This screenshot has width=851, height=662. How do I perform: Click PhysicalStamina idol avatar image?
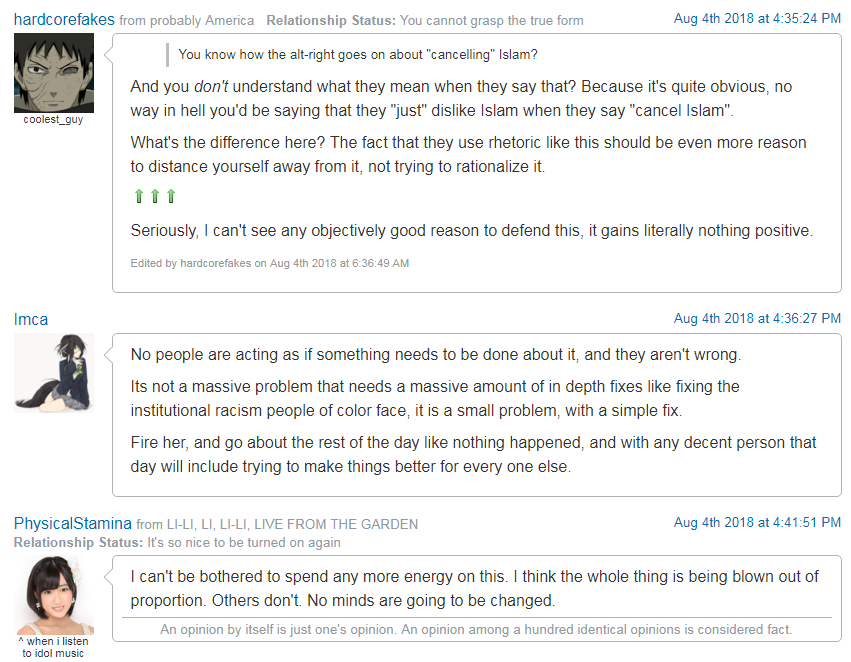point(54,595)
